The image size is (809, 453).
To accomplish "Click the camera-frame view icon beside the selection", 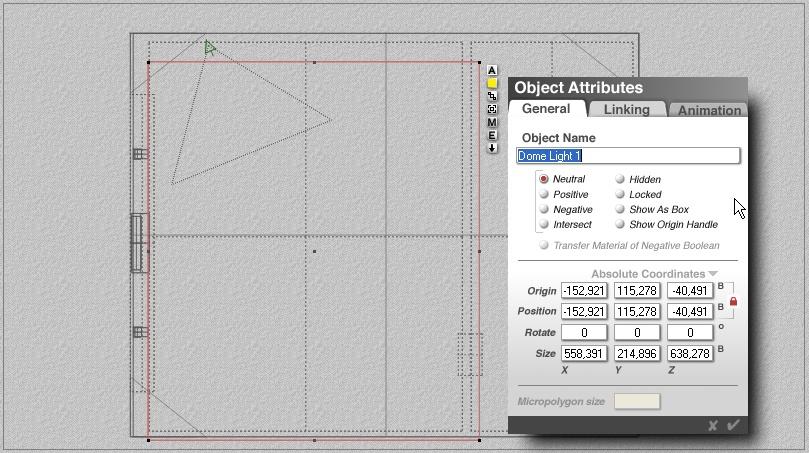I will [x=492, y=109].
